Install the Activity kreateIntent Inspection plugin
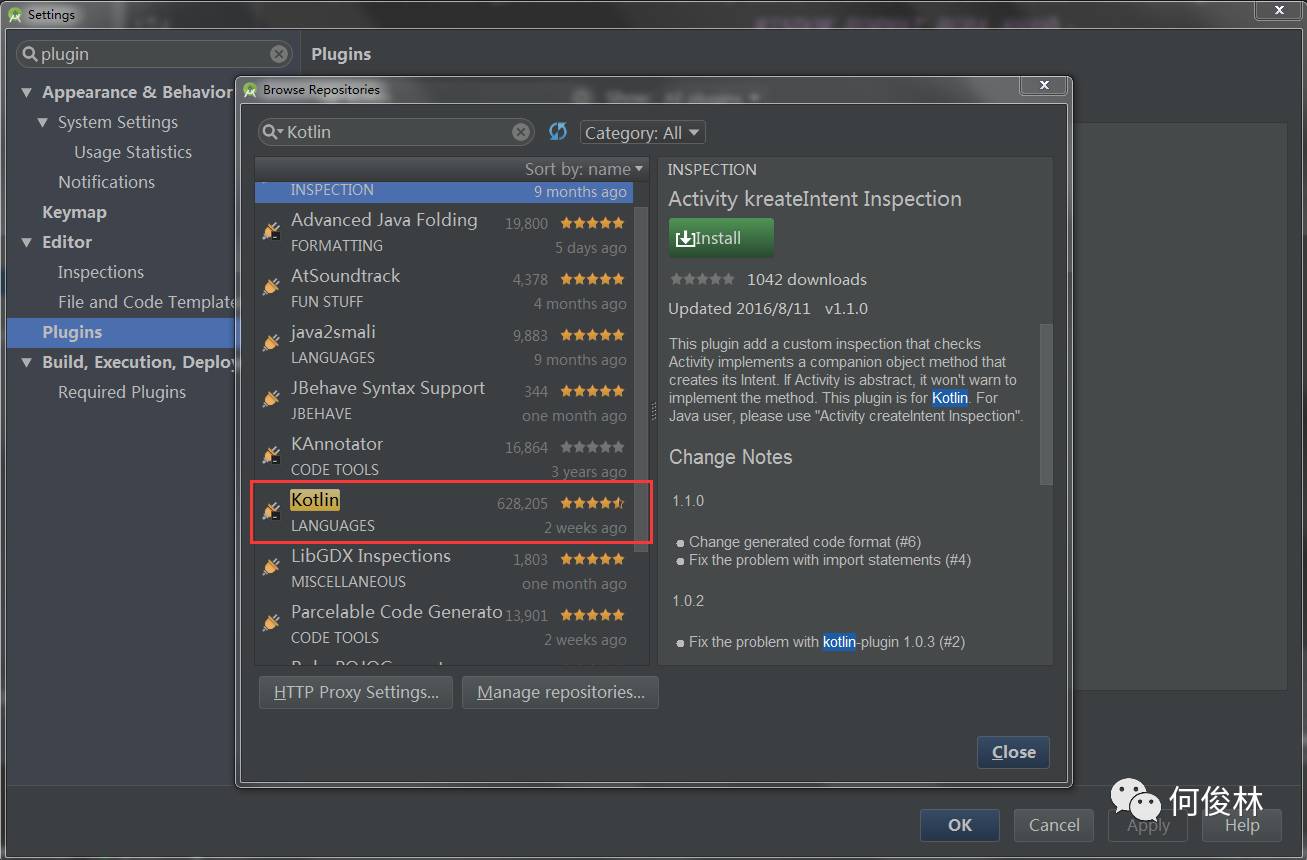This screenshot has height=860, width=1307. click(721, 238)
